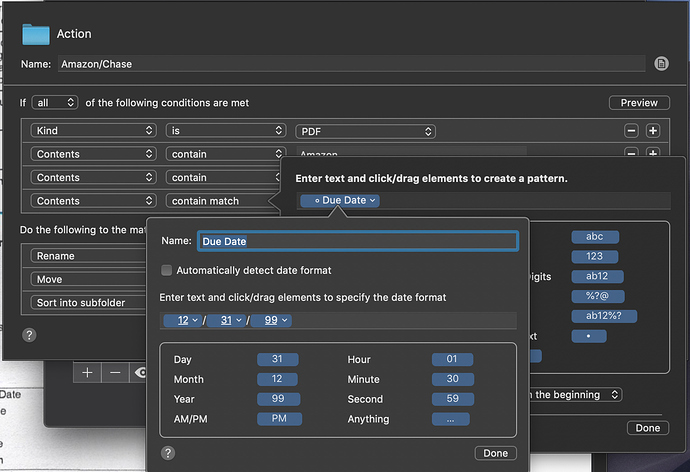Select the 123 digits token
The height and width of the screenshot is (472, 690).
[x=595, y=256]
